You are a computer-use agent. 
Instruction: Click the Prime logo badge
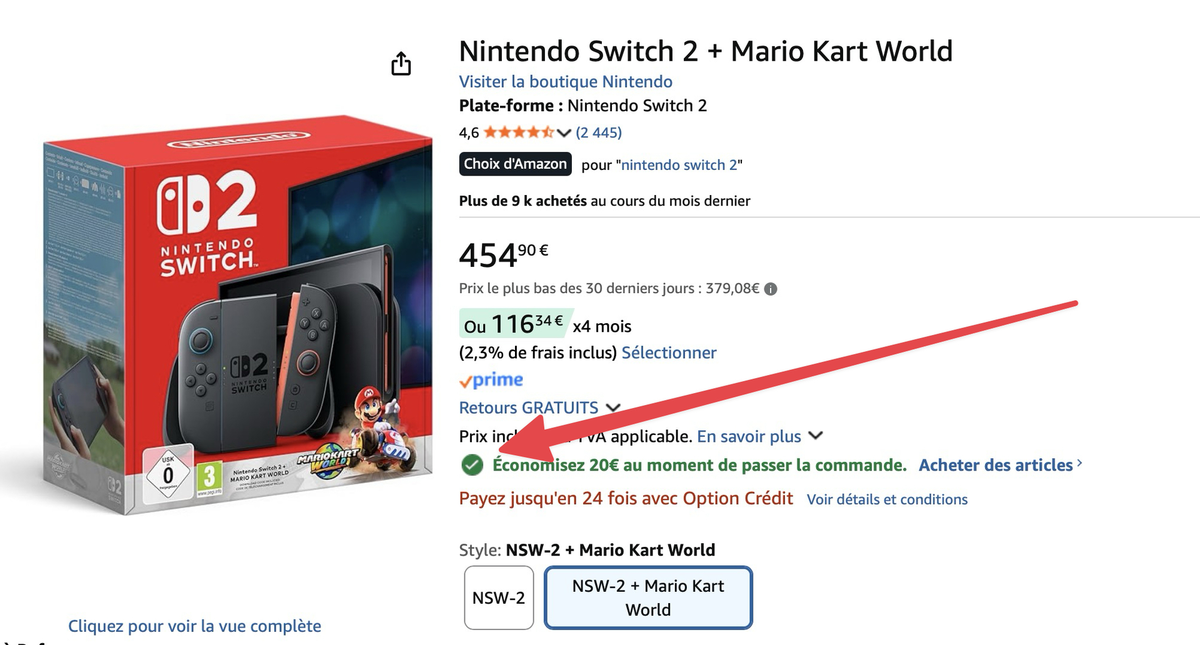pos(490,380)
